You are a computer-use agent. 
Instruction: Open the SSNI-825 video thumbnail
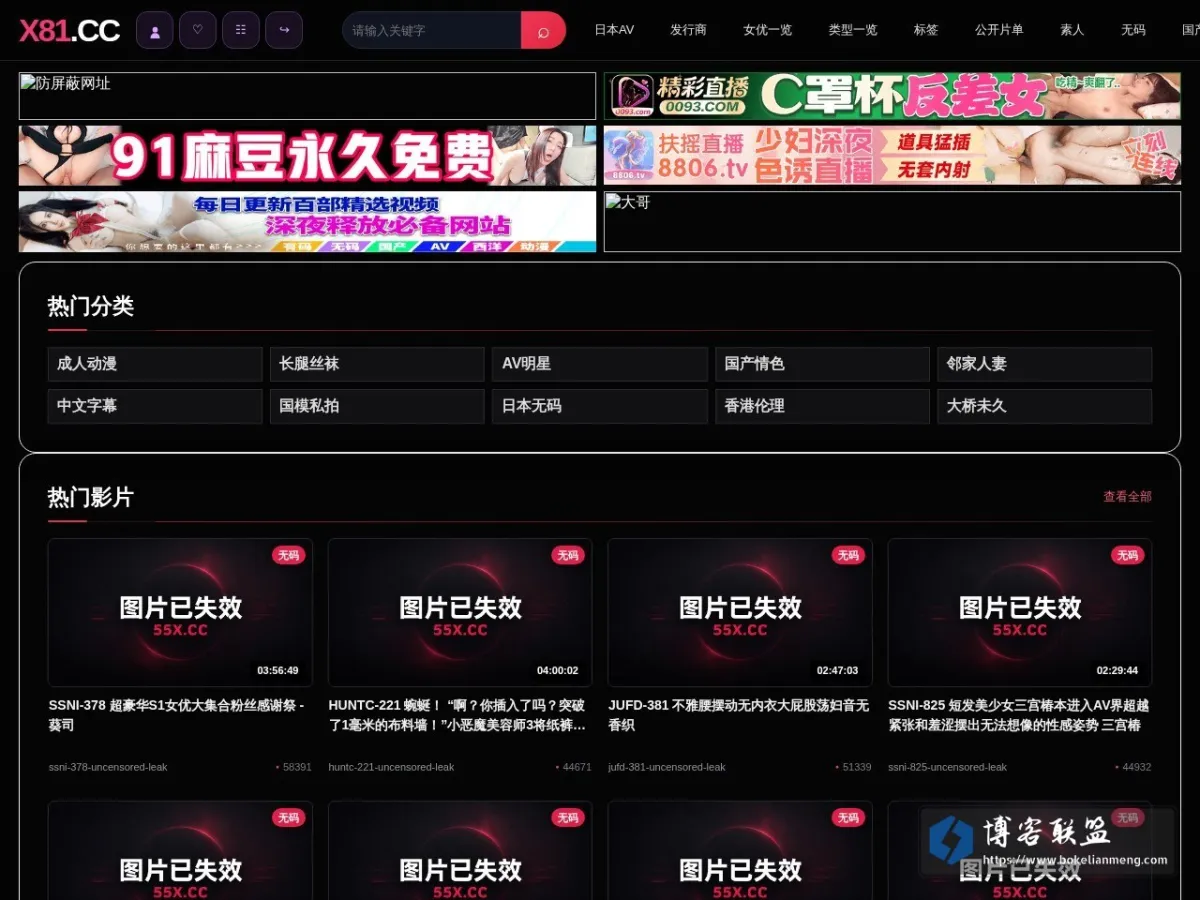(x=1020, y=612)
